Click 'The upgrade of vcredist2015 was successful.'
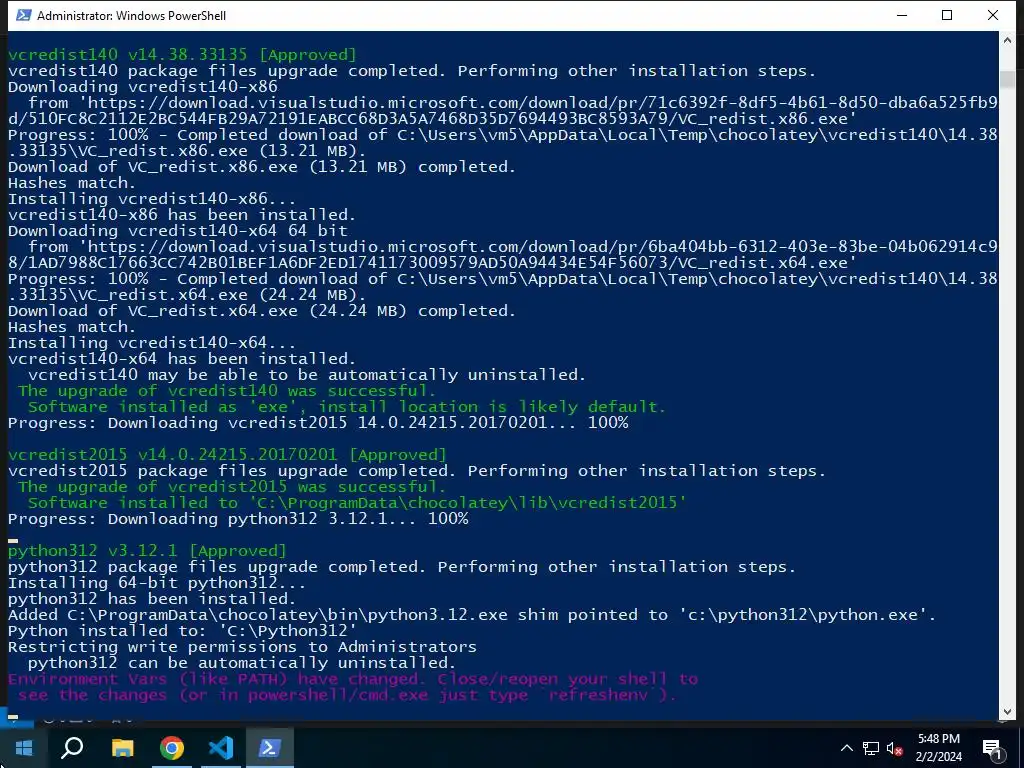1024x768 pixels. point(232,487)
